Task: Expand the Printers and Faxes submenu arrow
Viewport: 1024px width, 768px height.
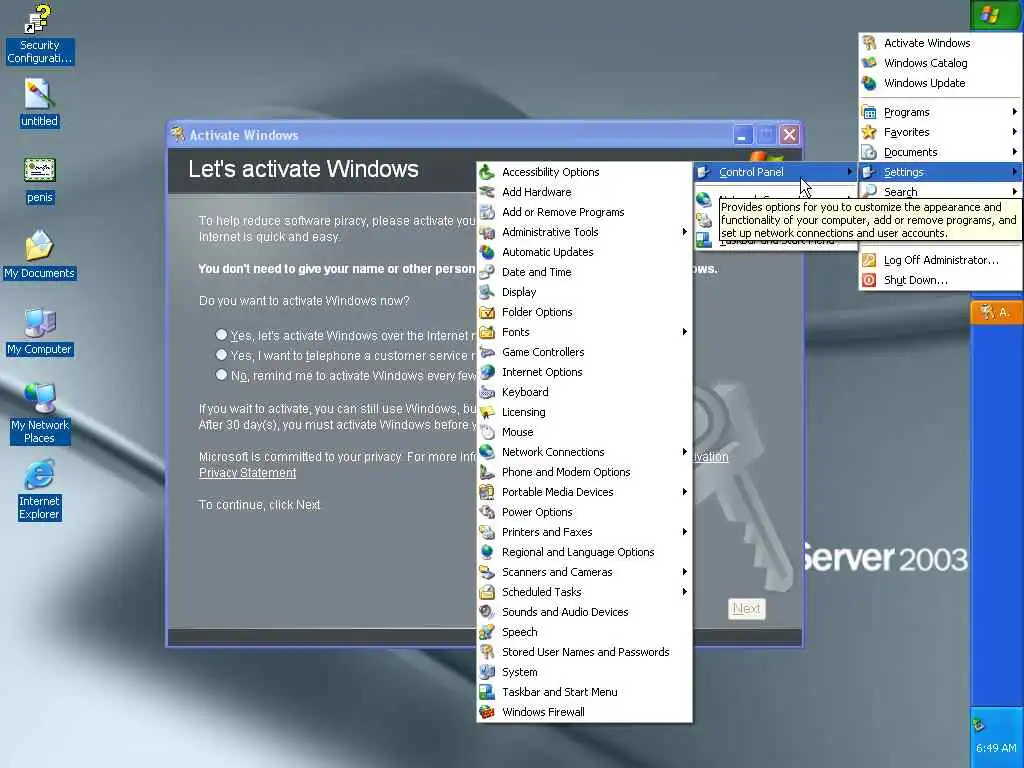Action: pos(684,532)
